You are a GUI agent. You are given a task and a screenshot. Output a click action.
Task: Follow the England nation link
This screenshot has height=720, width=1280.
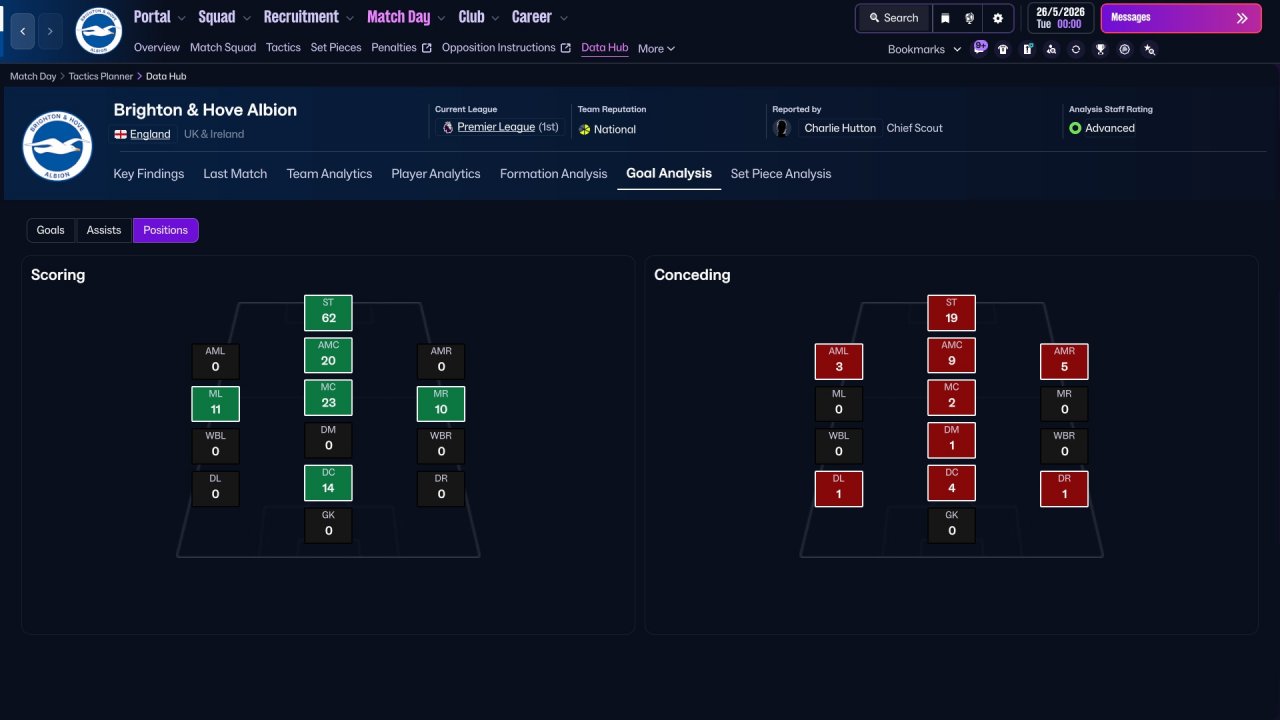tap(150, 134)
